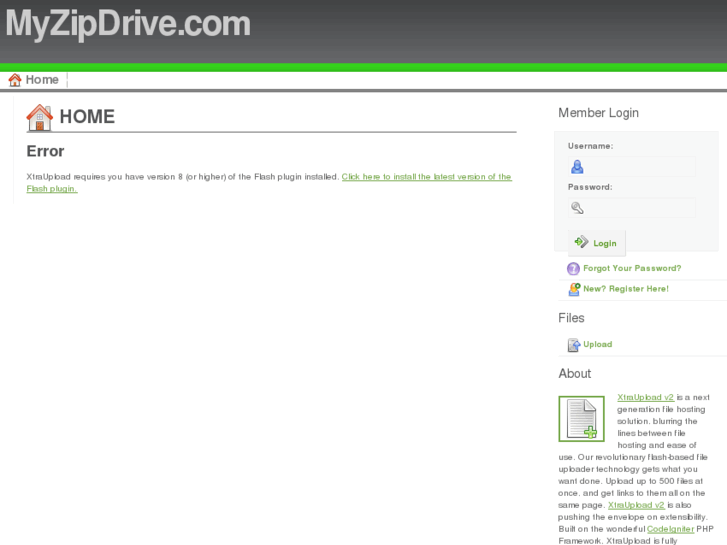Click the upload file icon
The image size is (727, 545).
coord(574,345)
